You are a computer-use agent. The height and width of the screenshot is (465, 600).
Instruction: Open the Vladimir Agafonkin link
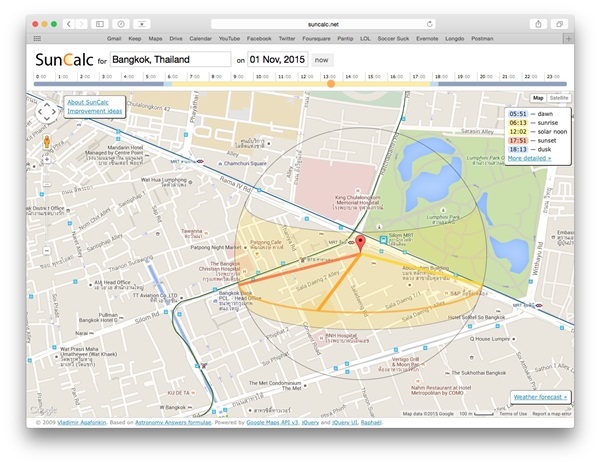(x=82, y=423)
